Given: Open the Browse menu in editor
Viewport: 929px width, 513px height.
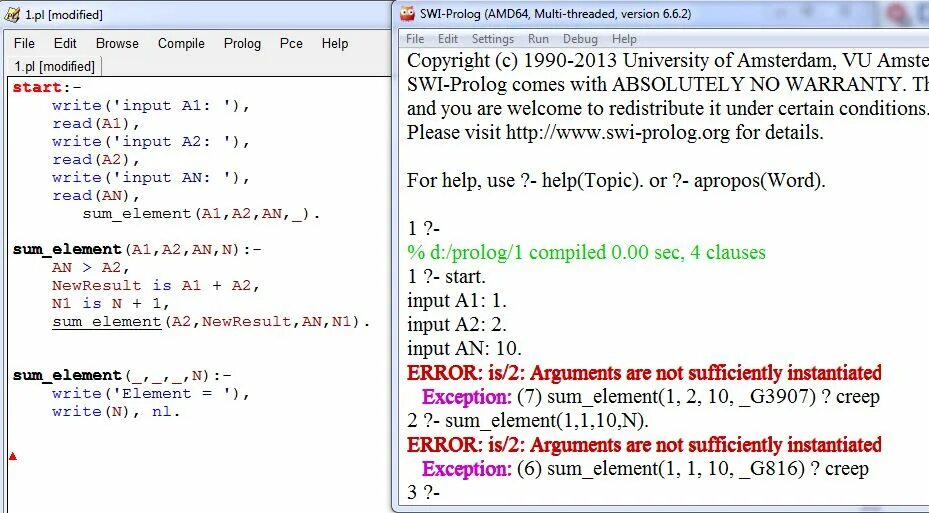Looking at the screenshot, I should pyautogui.click(x=117, y=43).
